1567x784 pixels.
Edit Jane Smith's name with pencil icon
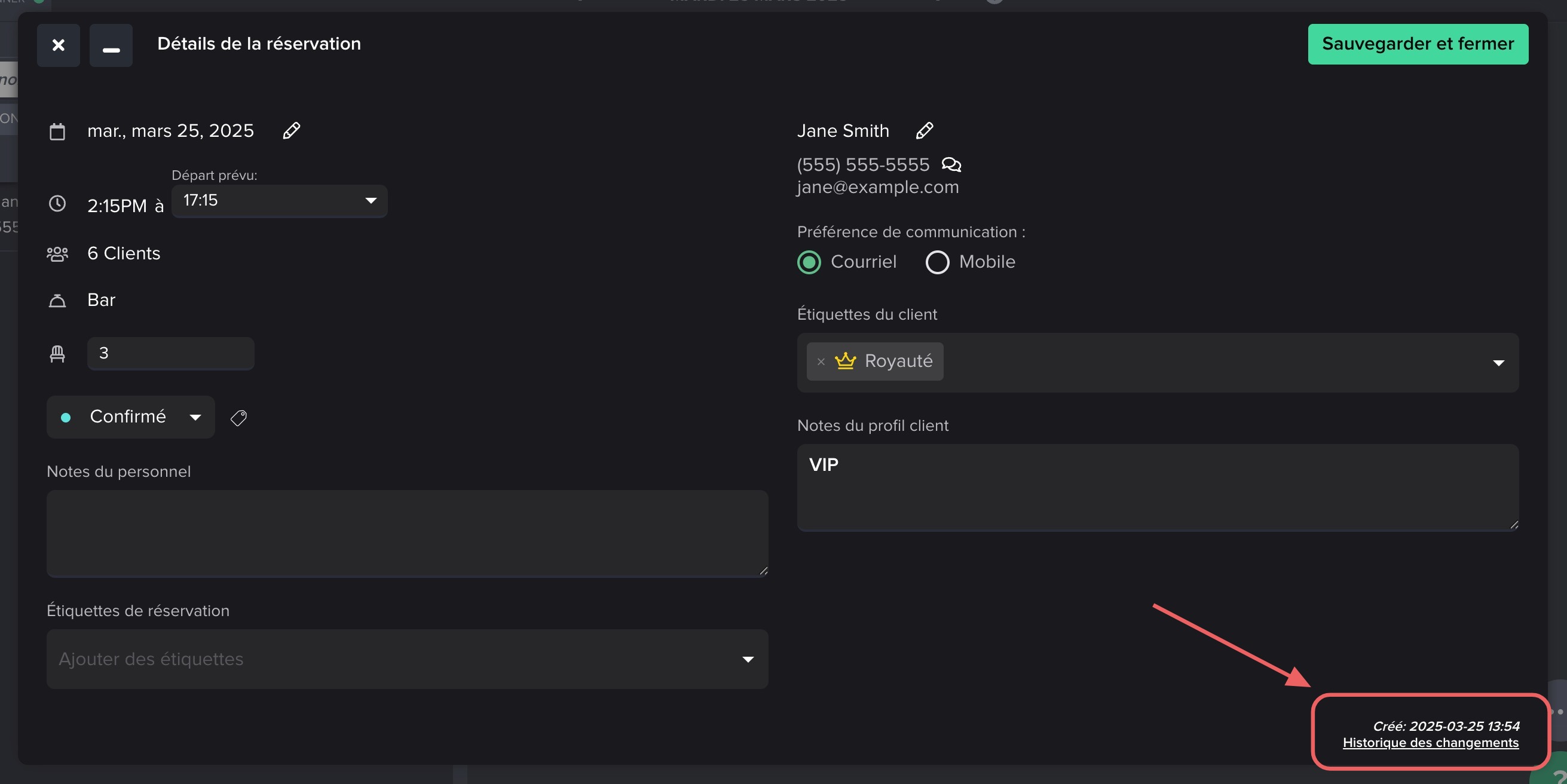(924, 131)
